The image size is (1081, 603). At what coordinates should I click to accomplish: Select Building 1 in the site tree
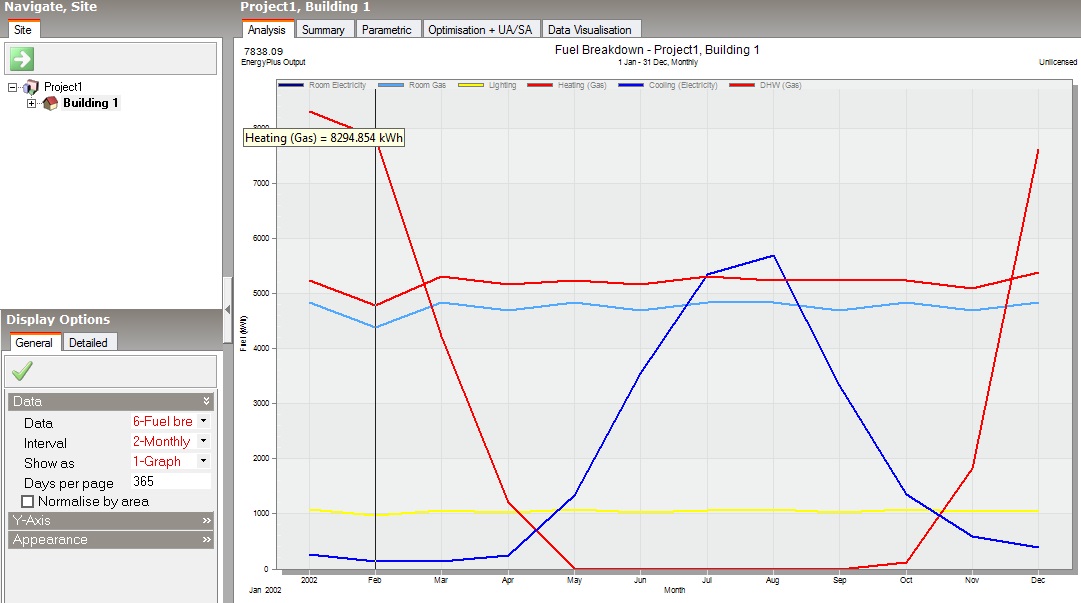click(90, 103)
